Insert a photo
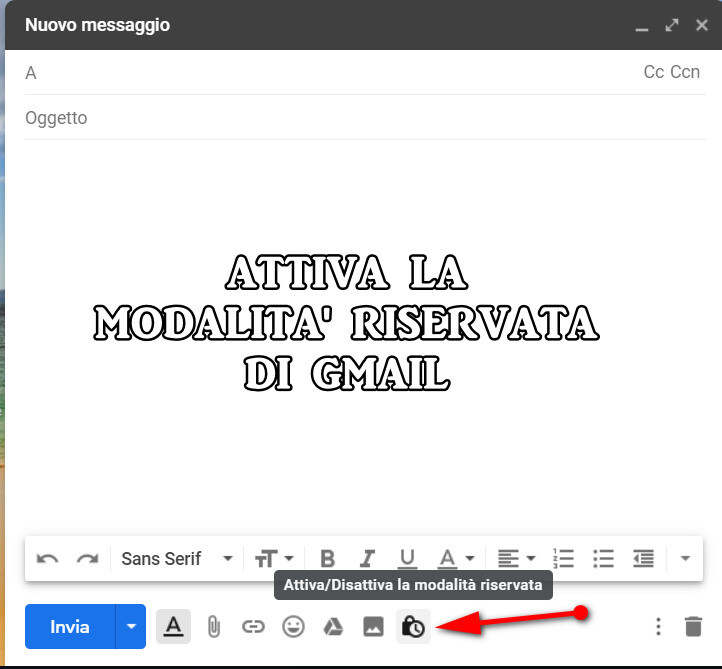722x669 pixels. tap(373, 627)
